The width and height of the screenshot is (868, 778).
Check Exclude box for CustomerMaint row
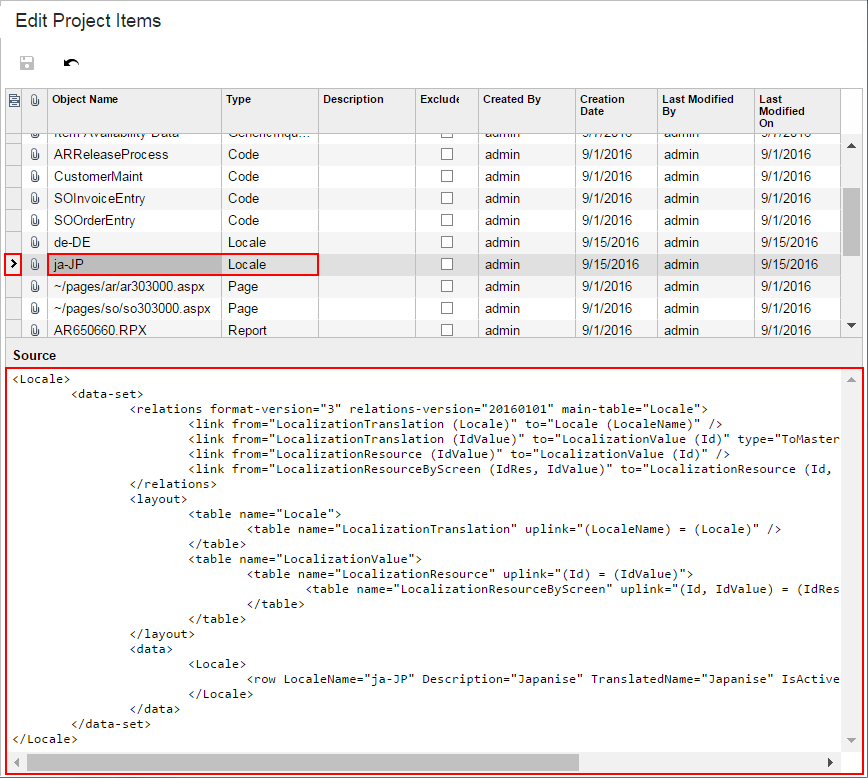pos(447,177)
